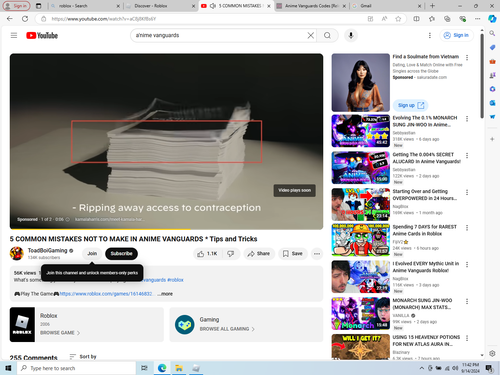The image size is (500, 375).
Task: Open Edge sidebar search icon
Action: 492,33
